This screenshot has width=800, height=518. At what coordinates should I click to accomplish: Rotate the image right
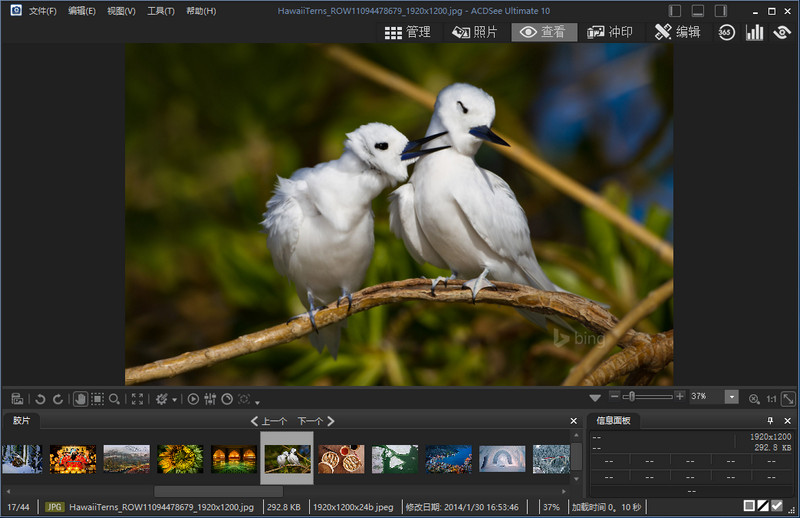pyautogui.click(x=58, y=398)
